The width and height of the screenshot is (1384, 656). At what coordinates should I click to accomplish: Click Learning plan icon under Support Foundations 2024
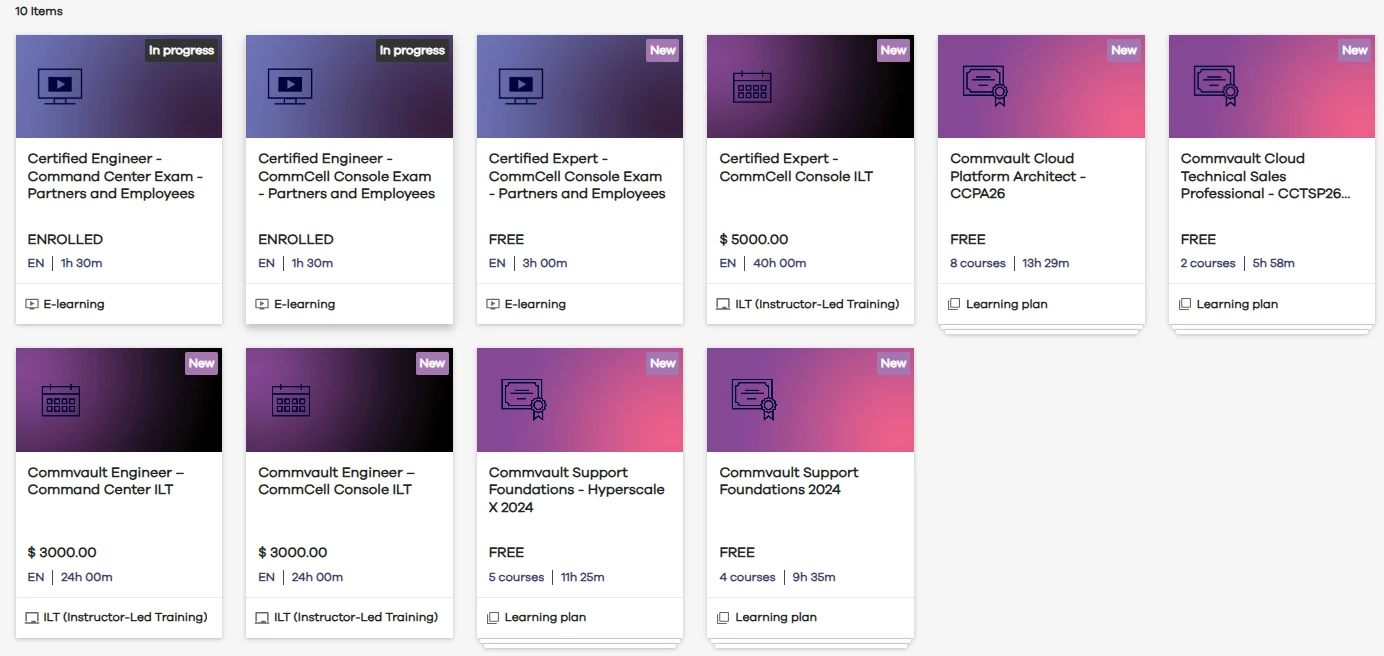pos(723,618)
